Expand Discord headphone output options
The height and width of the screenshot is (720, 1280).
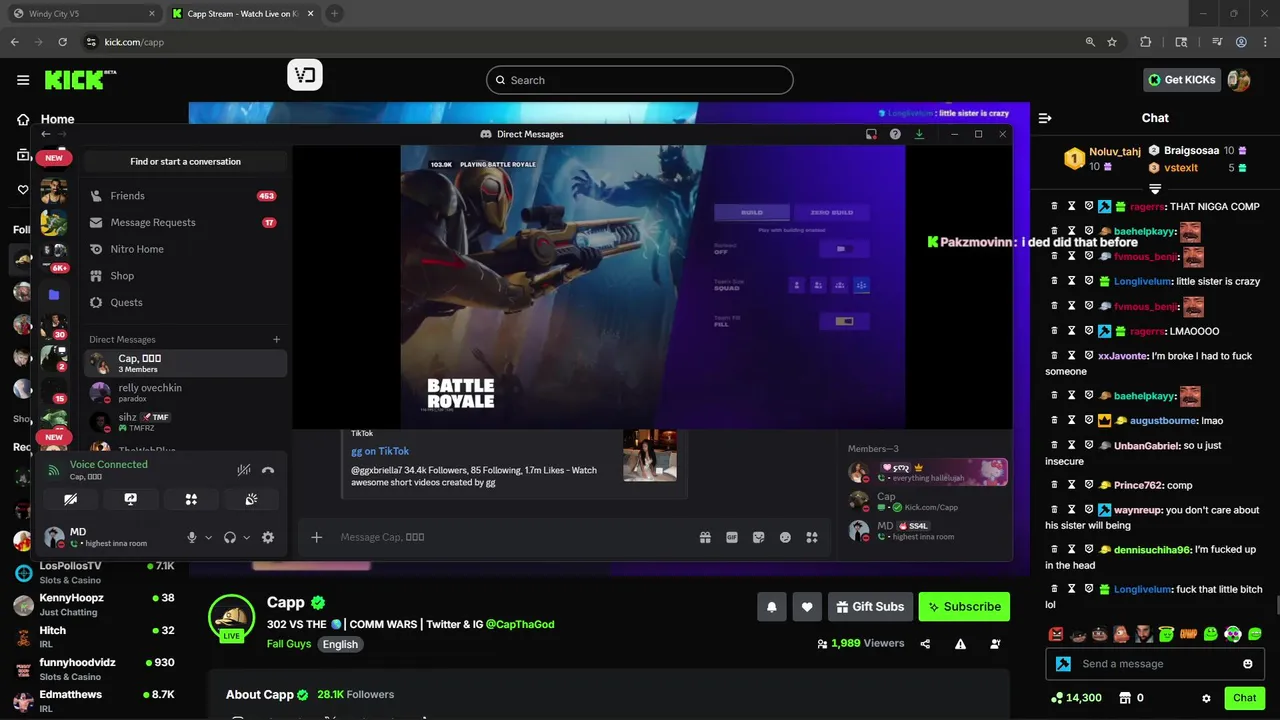tap(246, 537)
